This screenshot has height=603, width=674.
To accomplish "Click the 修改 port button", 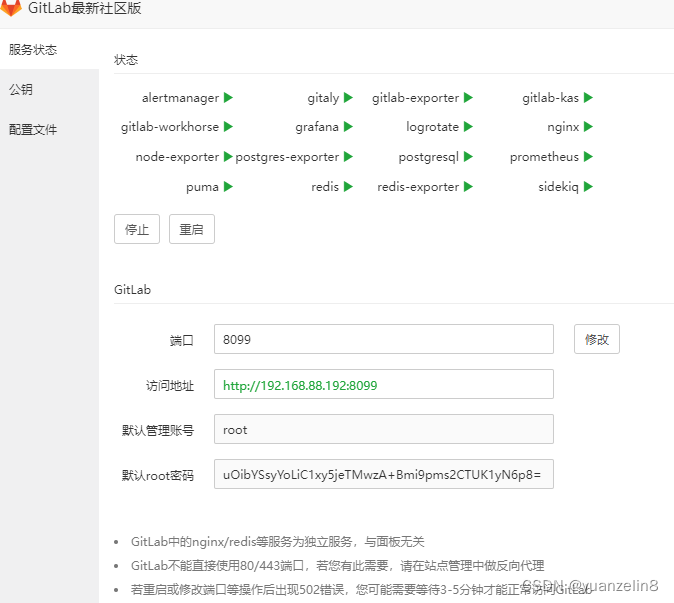I will (597, 339).
